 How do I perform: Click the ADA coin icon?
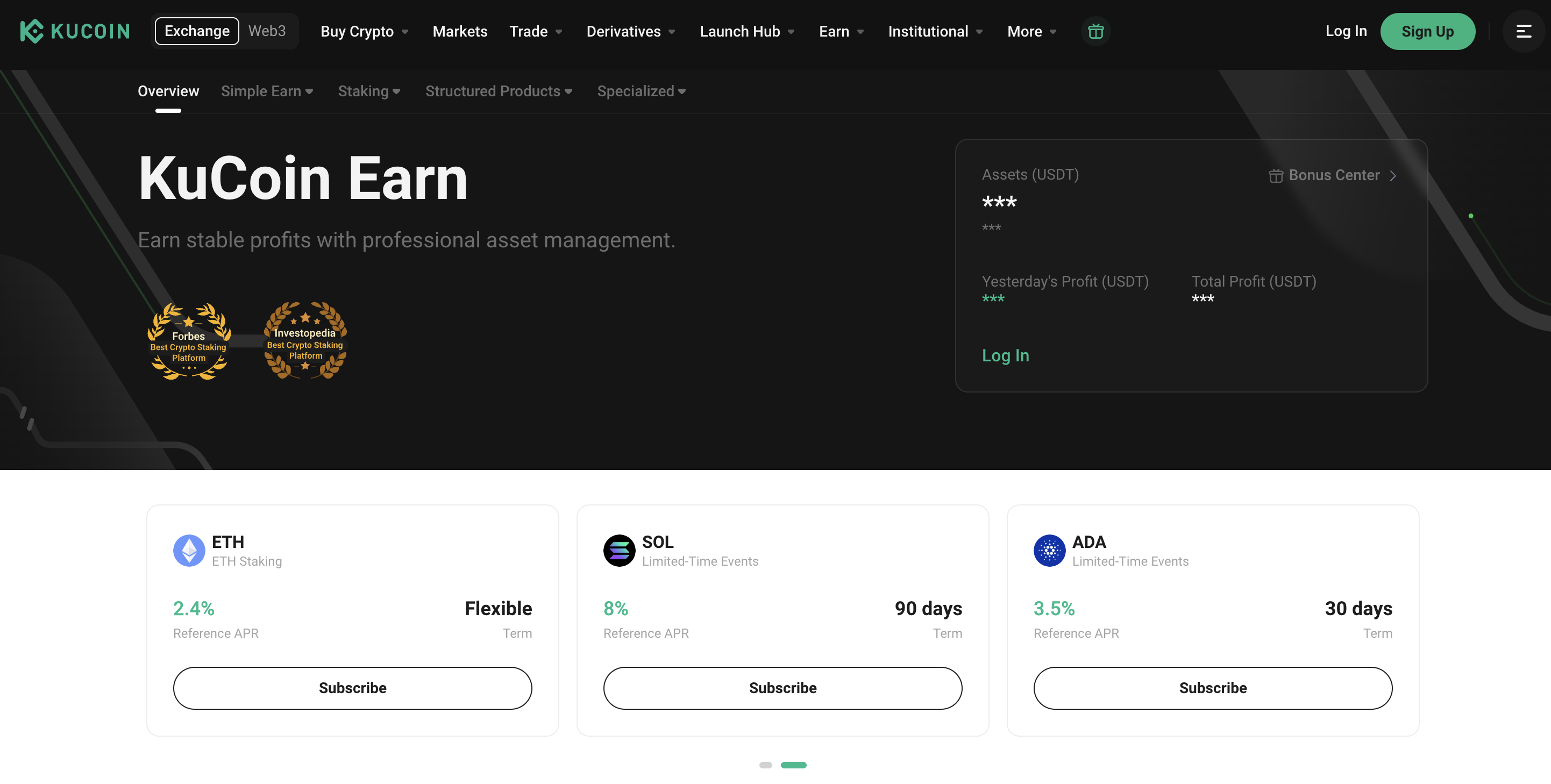pos(1049,551)
